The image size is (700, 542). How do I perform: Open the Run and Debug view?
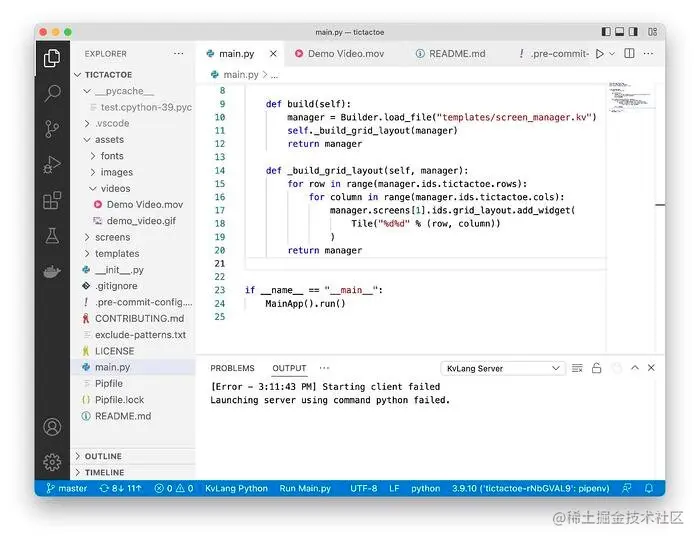(x=52, y=164)
